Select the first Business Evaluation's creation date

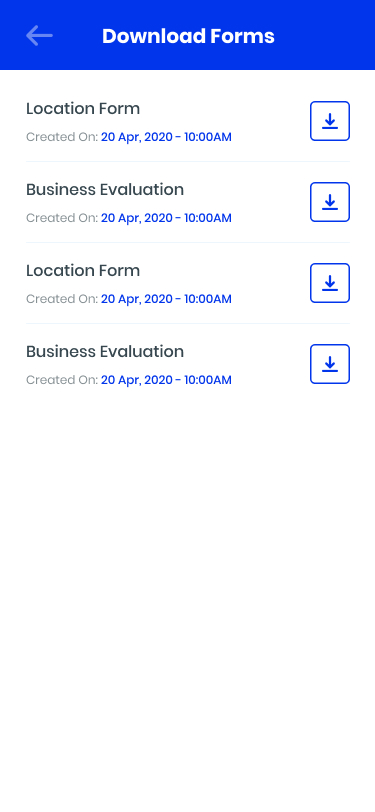pyautogui.click(x=166, y=218)
